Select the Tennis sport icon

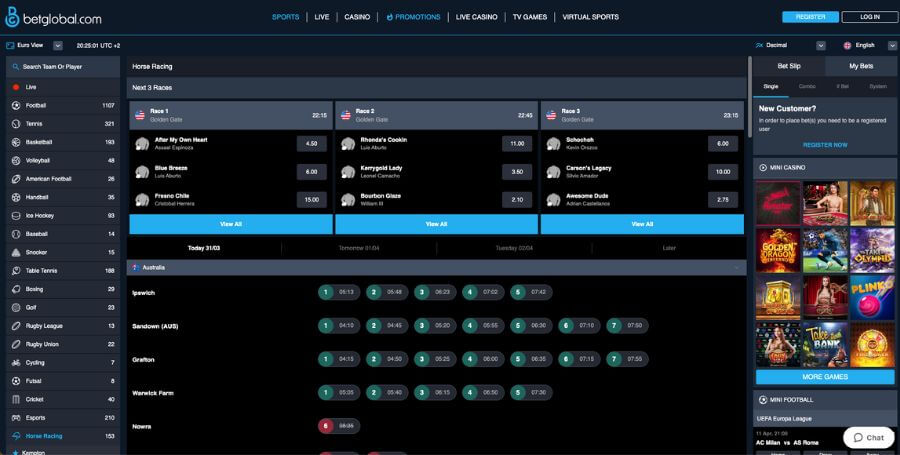(x=16, y=124)
